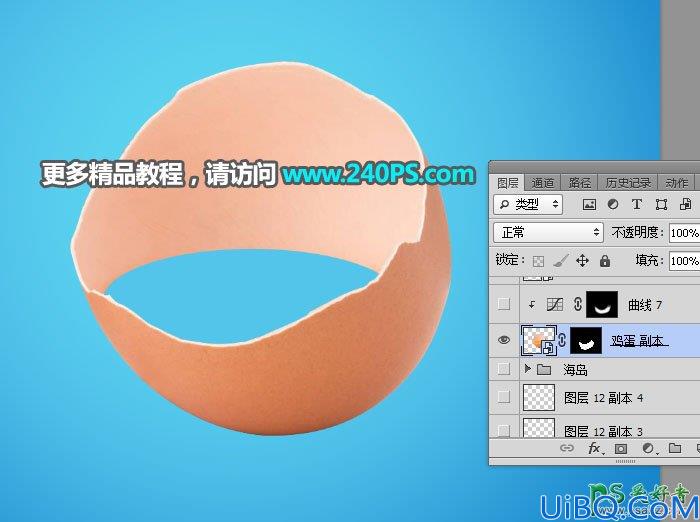This screenshot has height=522, width=700.
Task: Switch to the 图层 (Layers) tab
Action: point(508,183)
